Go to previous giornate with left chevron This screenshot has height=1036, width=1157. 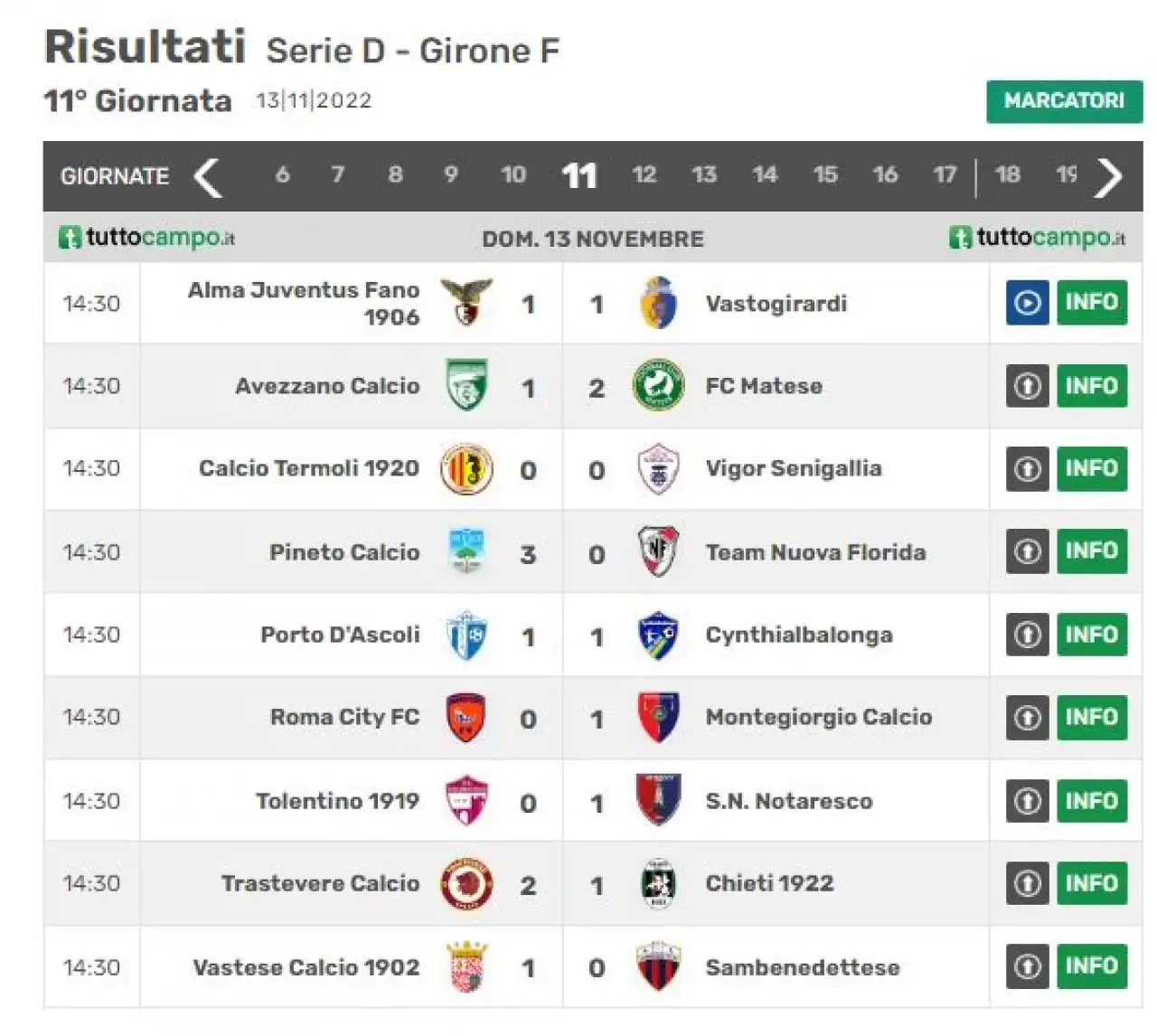coord(208,176)
